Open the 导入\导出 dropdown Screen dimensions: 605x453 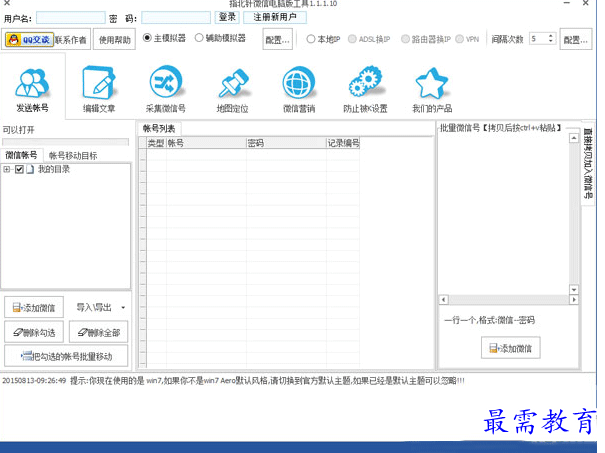(x=100, y=307)
